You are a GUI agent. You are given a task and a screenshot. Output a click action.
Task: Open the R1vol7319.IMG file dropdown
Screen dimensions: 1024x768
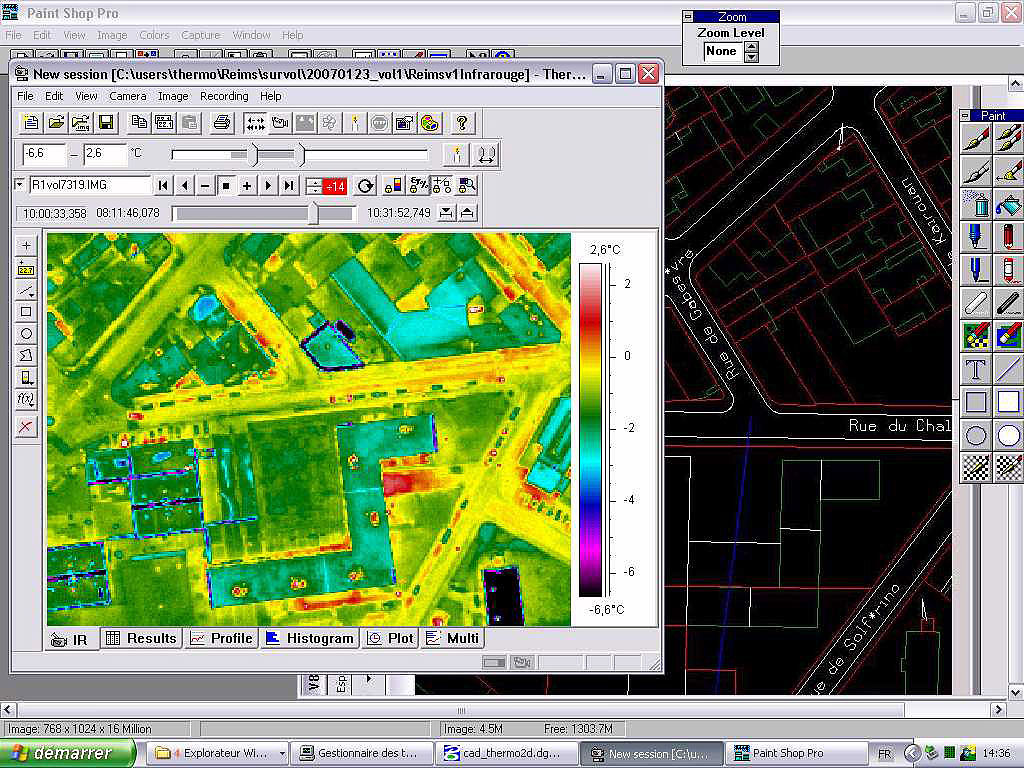[x=20, y=185]
